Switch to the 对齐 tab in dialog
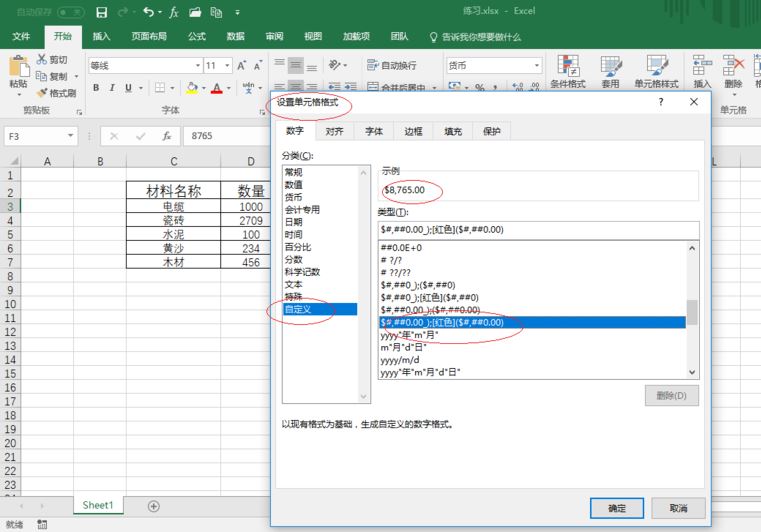Screen dimensions: 761x532 (334, 131)
